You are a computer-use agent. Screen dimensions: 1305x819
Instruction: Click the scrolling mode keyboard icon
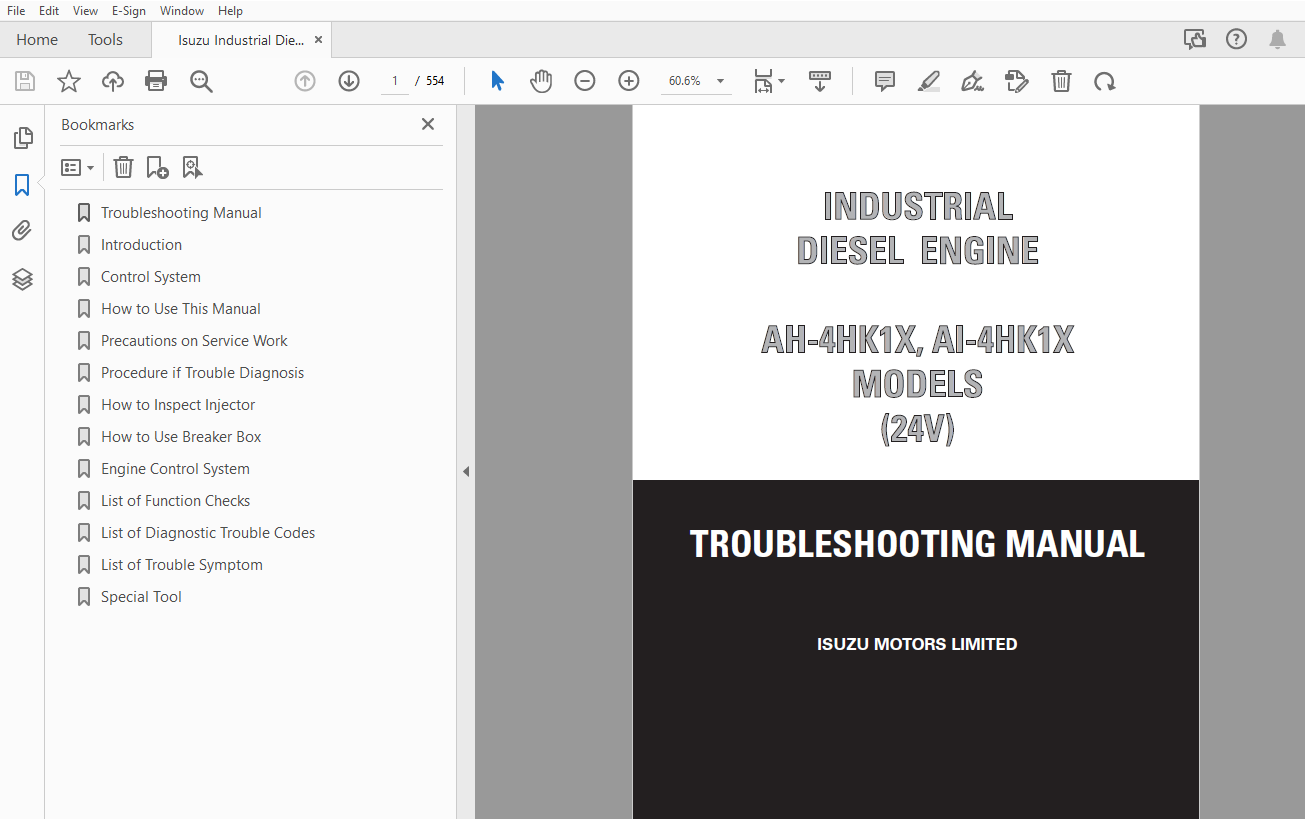[820, 81]
